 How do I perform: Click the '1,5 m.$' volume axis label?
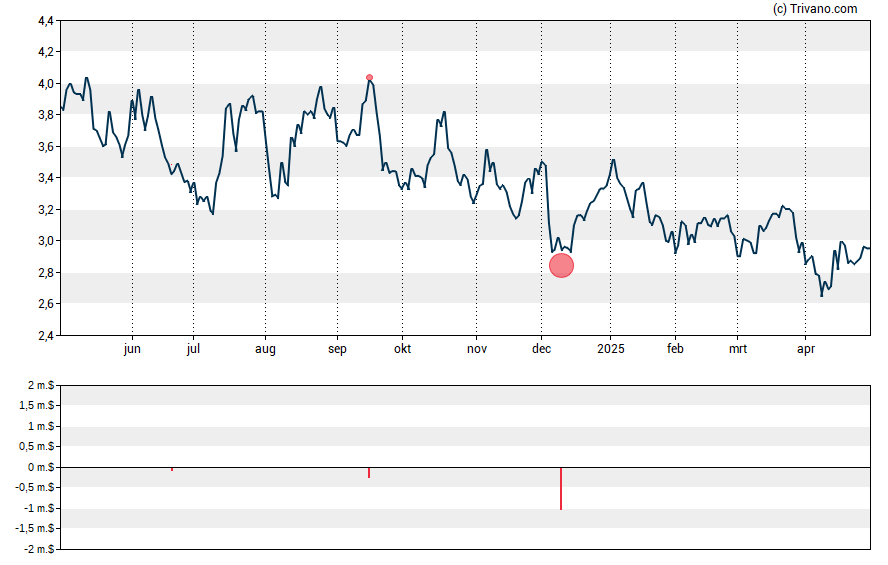[36, 405]
